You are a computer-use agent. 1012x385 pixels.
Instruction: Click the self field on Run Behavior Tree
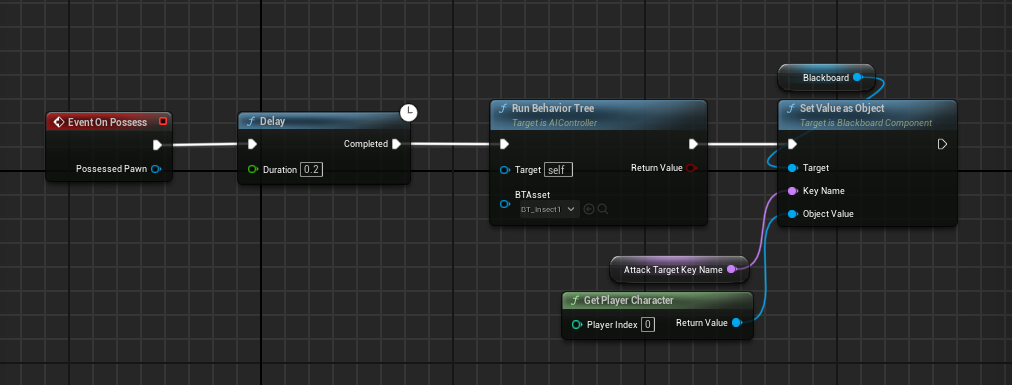point(558,170)
